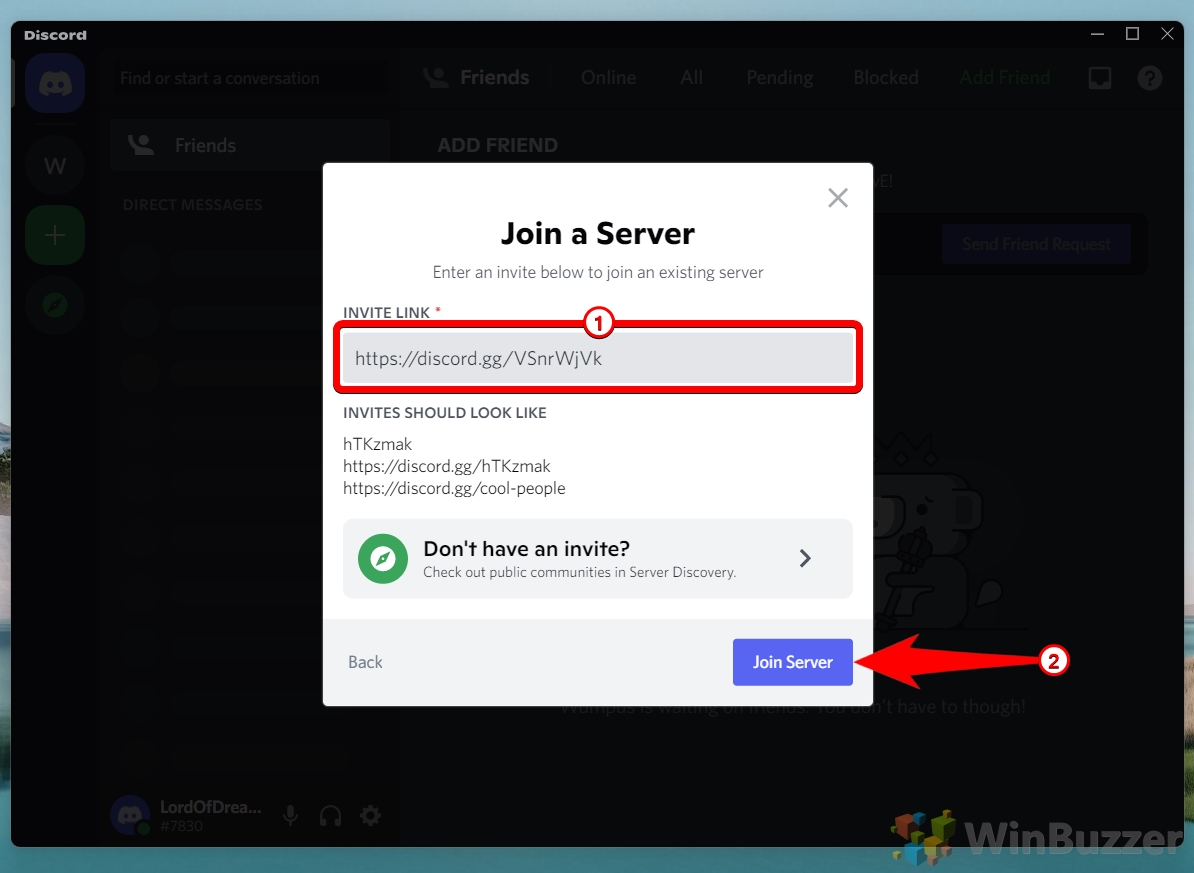Viewport: 1194px width, 873px height.
Task: Click the Add a Server plus icon
Action: 55,235
